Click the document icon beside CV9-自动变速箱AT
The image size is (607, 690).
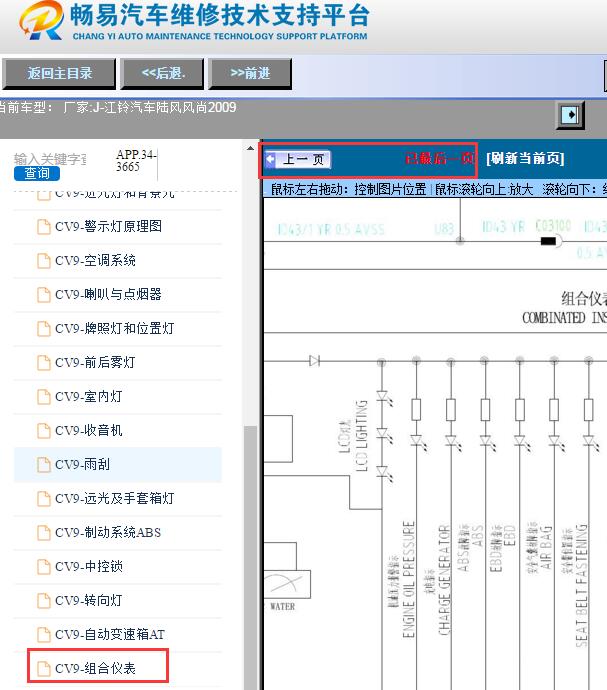(43, 635)
